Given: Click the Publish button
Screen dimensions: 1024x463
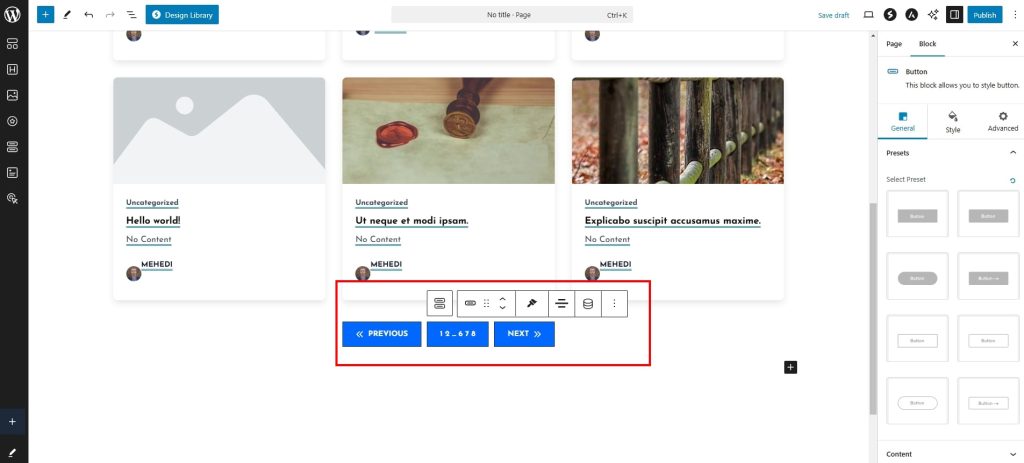Looking at the screenshot, I should pos(984,15).
